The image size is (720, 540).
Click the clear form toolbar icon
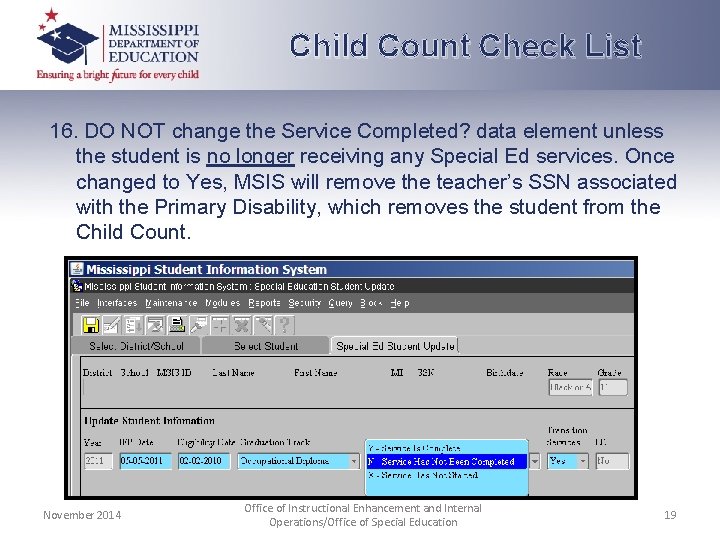(155, 325)
